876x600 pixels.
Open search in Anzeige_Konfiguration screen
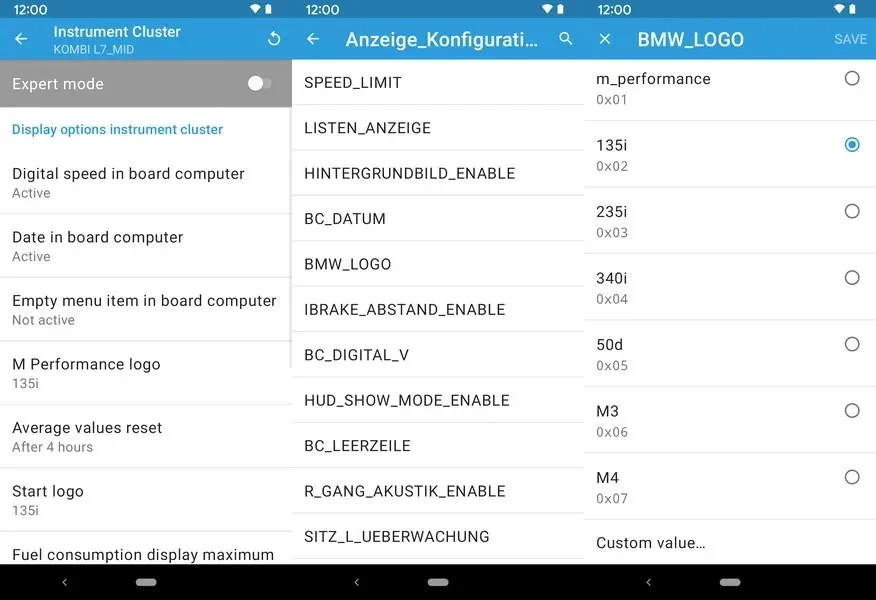tap(565, 39)
